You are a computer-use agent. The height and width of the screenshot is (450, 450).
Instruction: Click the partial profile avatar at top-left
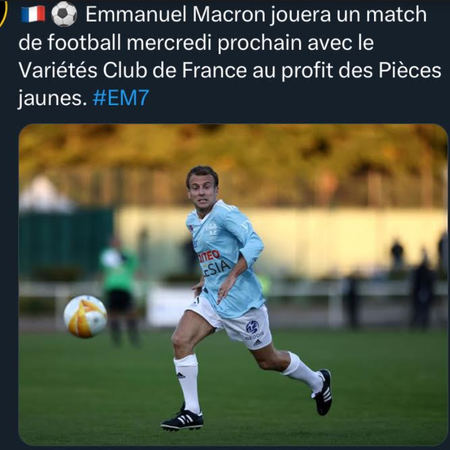pos(3,13)
